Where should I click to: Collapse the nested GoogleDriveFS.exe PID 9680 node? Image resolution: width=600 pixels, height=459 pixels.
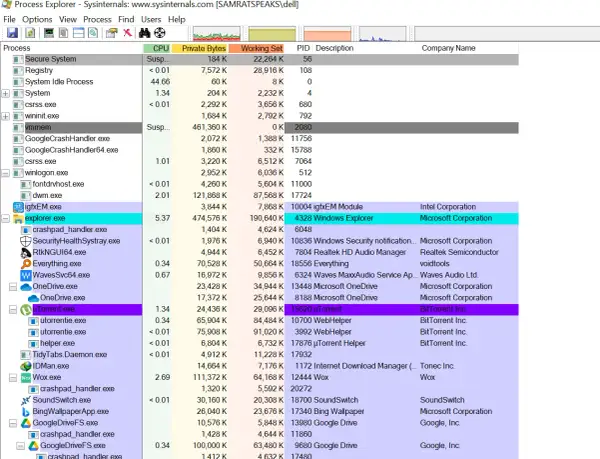click(21, 446)
